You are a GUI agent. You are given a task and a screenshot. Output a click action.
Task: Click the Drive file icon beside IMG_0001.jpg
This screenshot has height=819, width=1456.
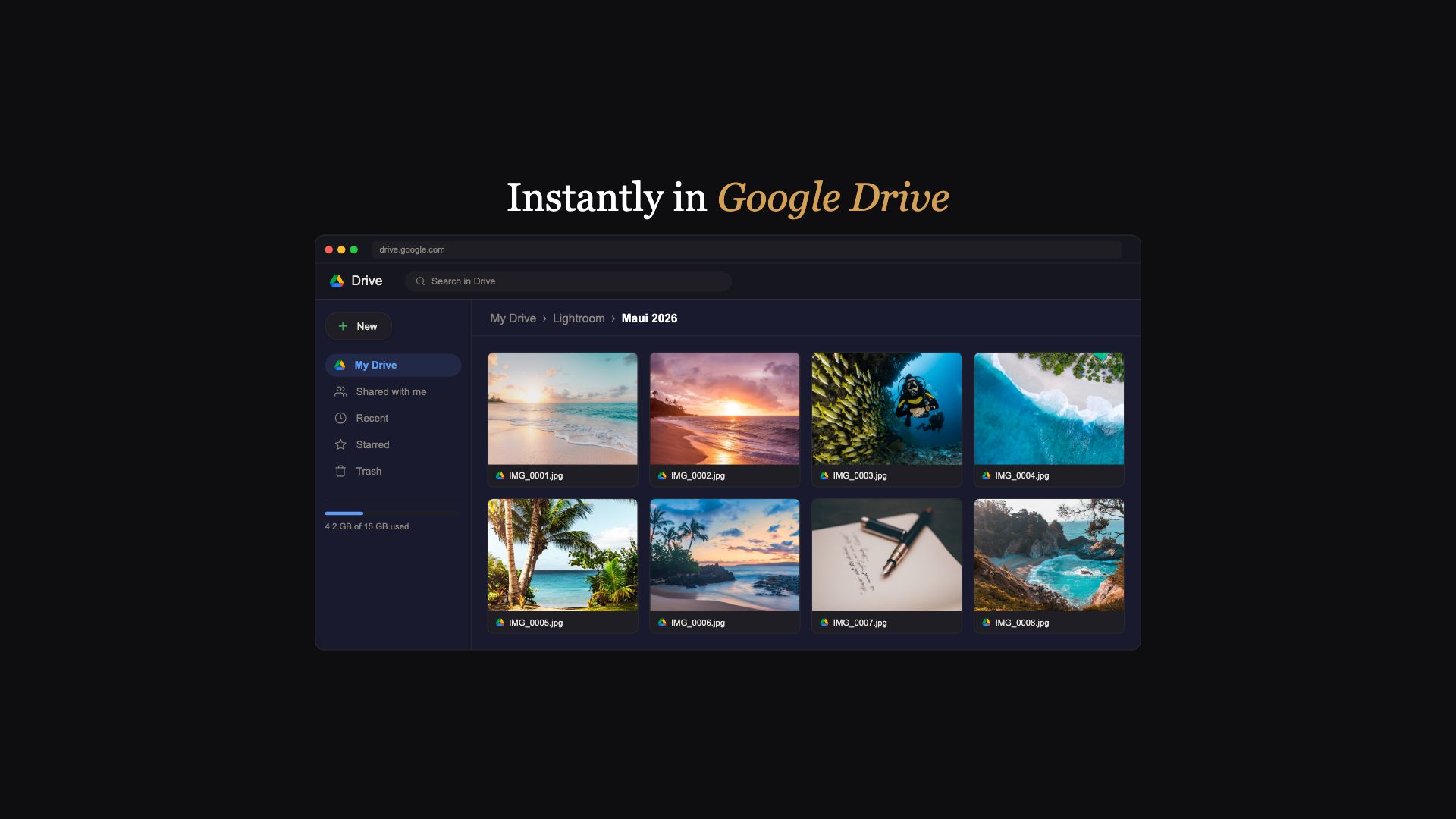(500, 475)
